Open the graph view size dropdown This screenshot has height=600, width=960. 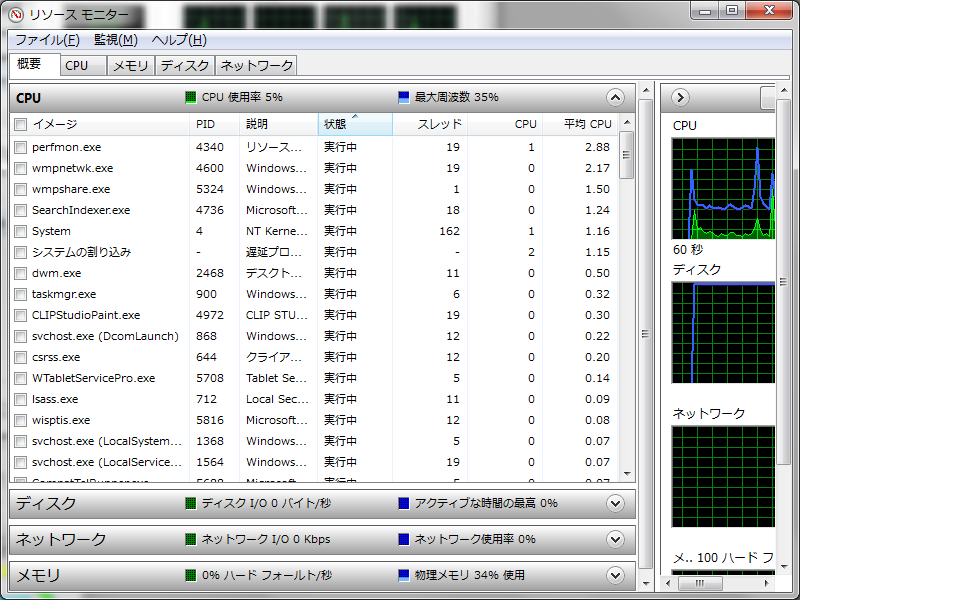pyautogui.click(x=768, y=97)
